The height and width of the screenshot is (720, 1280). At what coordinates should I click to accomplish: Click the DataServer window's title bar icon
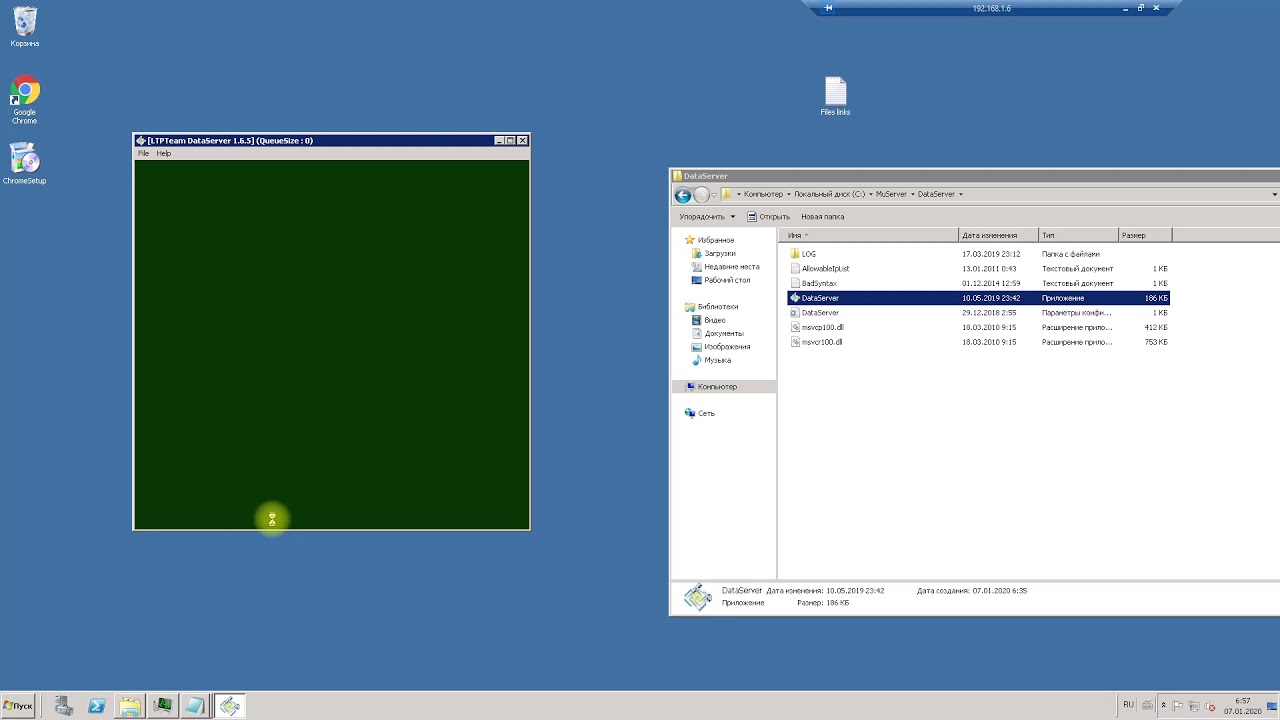pyautogui.click(x=141, y=141)
